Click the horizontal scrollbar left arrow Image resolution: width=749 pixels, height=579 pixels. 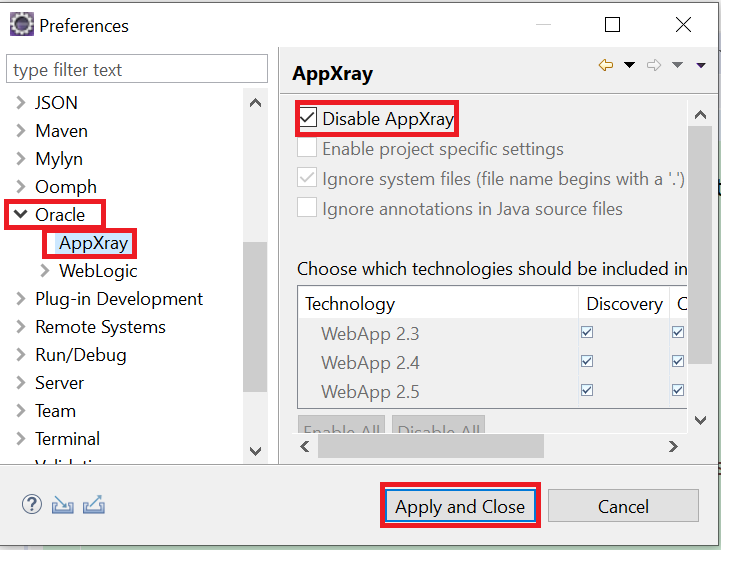(x=305, y=447)
